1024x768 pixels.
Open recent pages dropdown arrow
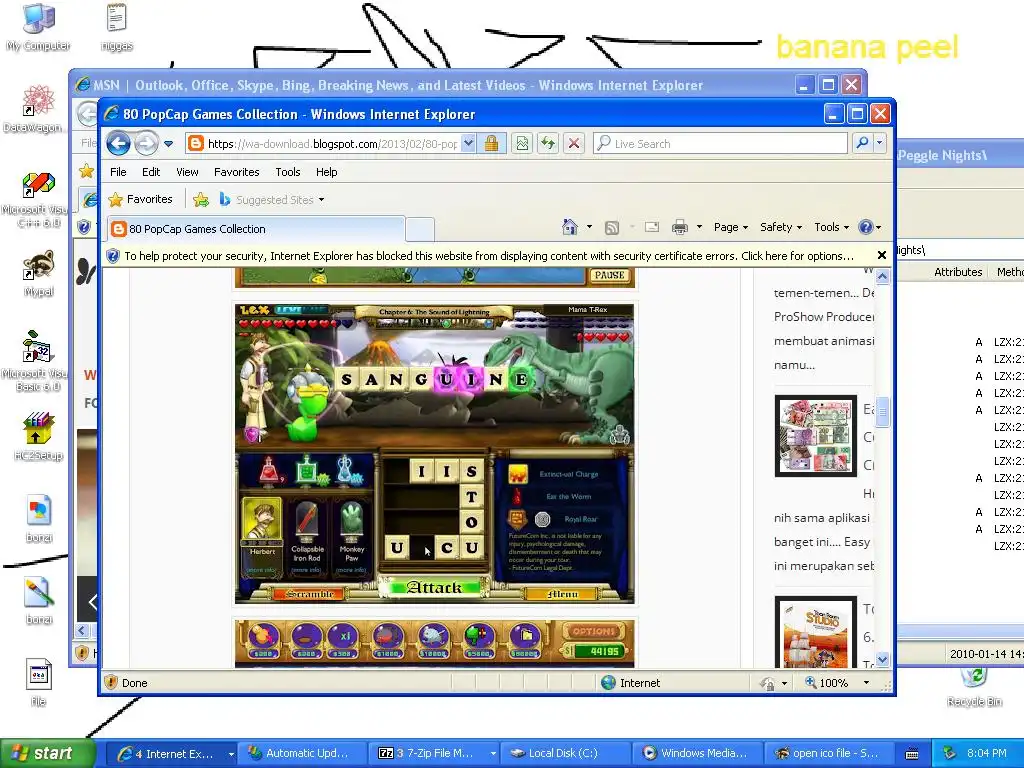point(168,144)
